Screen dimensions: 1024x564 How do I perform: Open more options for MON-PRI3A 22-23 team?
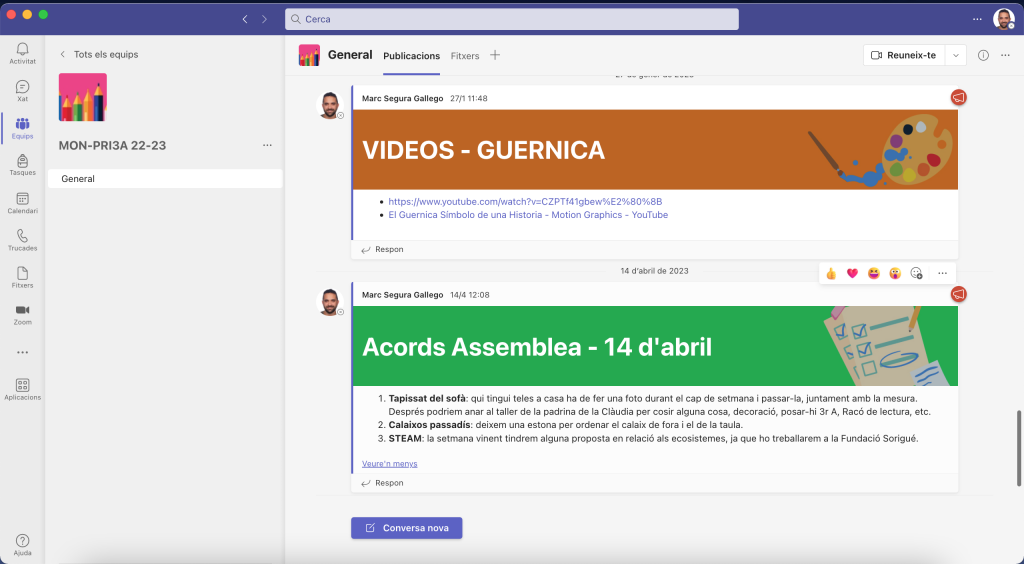tap(267, 145)
